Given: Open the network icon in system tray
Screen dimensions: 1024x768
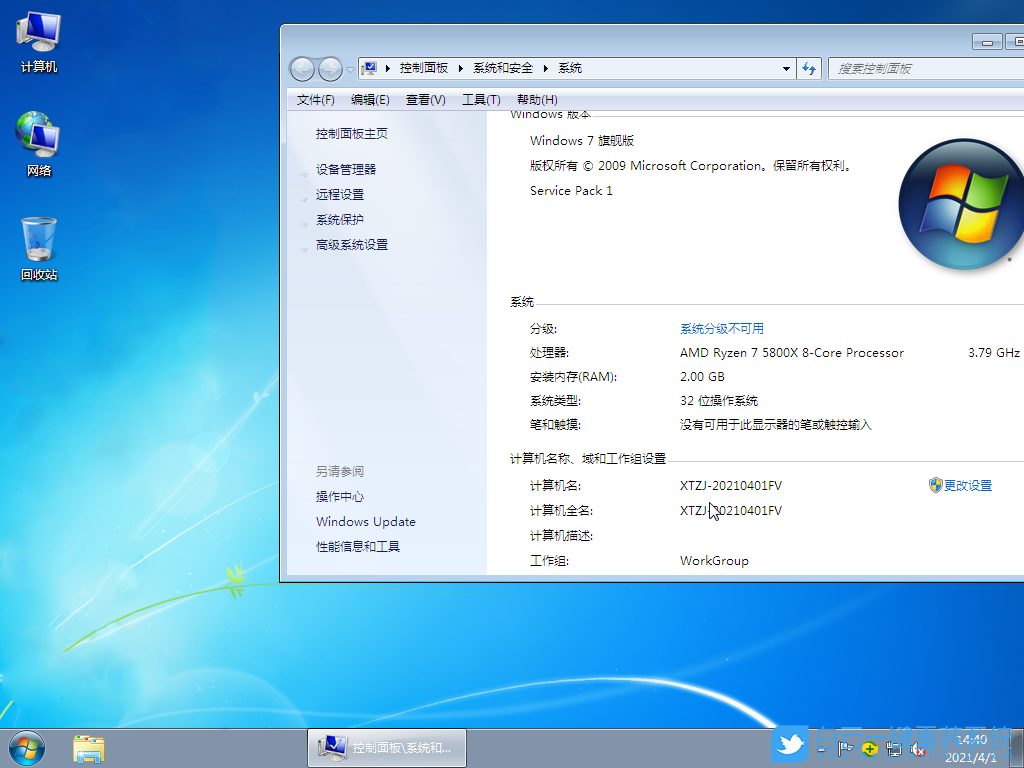Looking at the screenshot, I should [894, 749].
